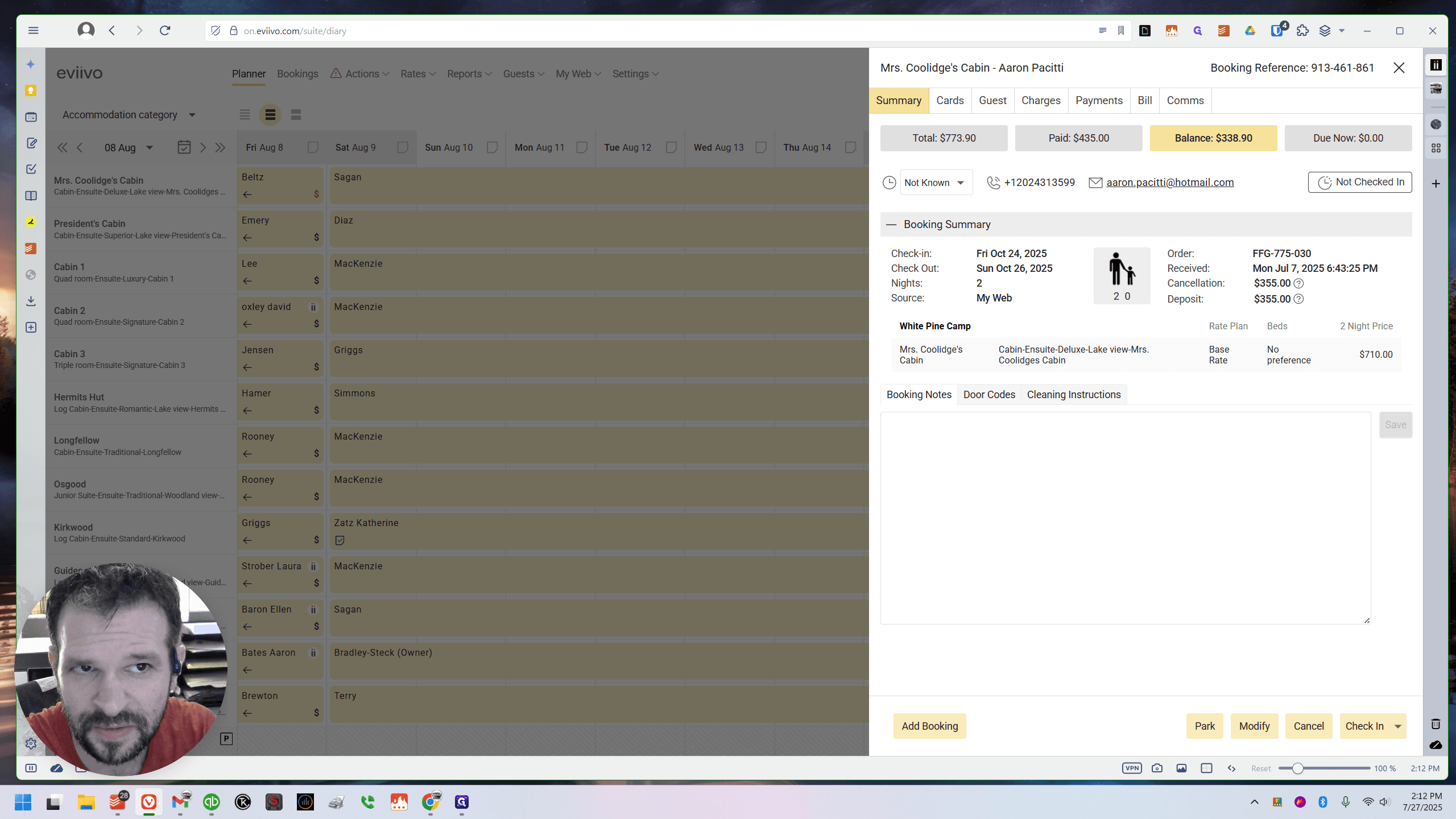Click into the booking notes text area
This screenshot has height=819, width=1456.
click(x=1126, y=518)
